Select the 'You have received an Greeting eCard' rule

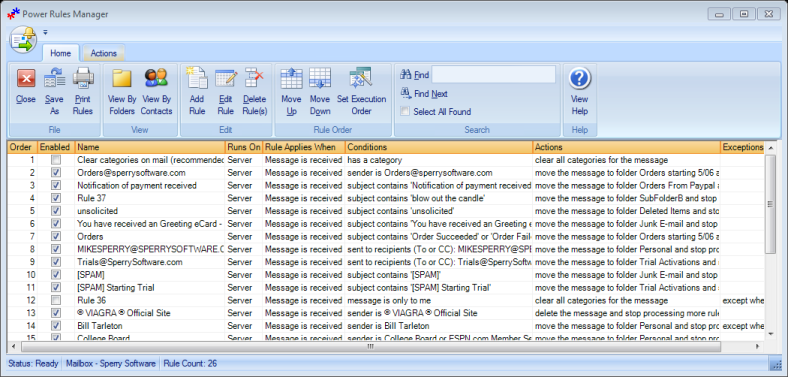[150, 224]
